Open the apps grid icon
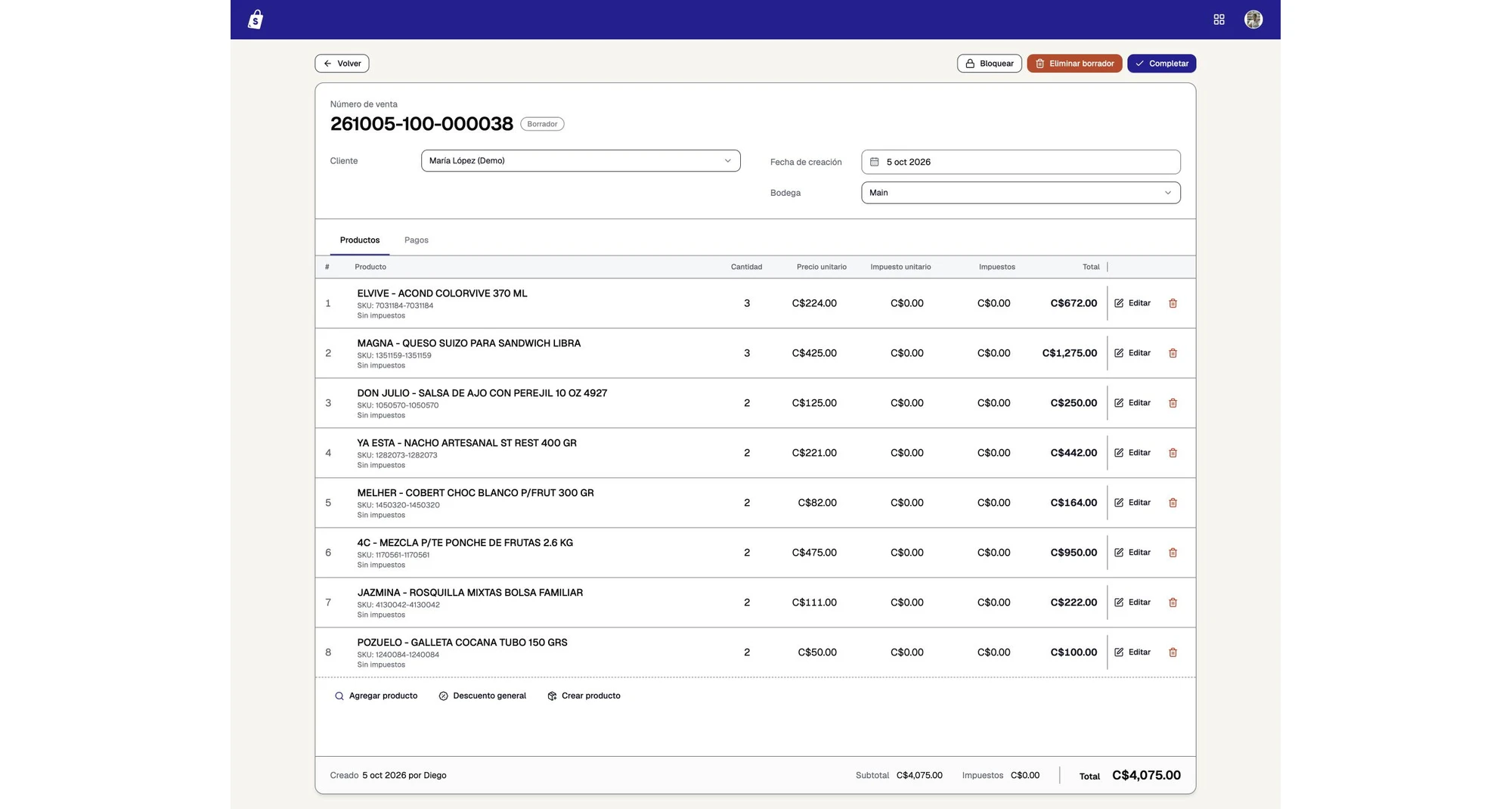 (x=1219, y=20)
